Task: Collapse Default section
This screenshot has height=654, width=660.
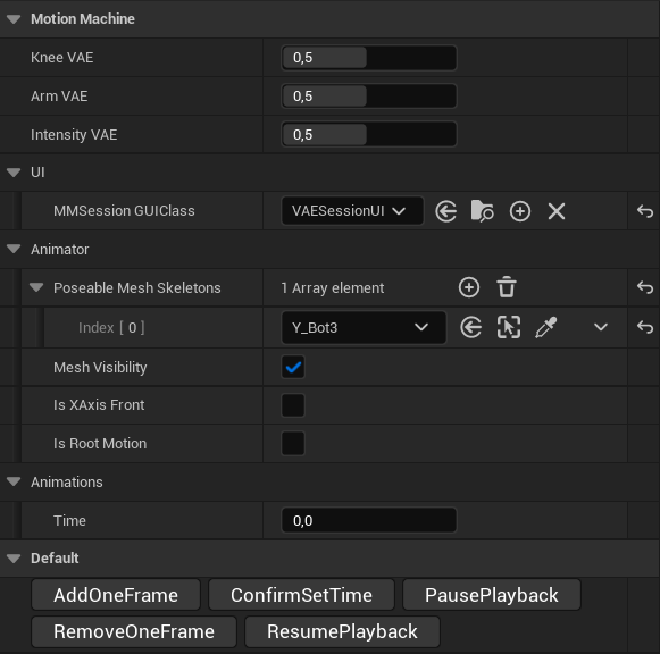Action: [13, 558]
